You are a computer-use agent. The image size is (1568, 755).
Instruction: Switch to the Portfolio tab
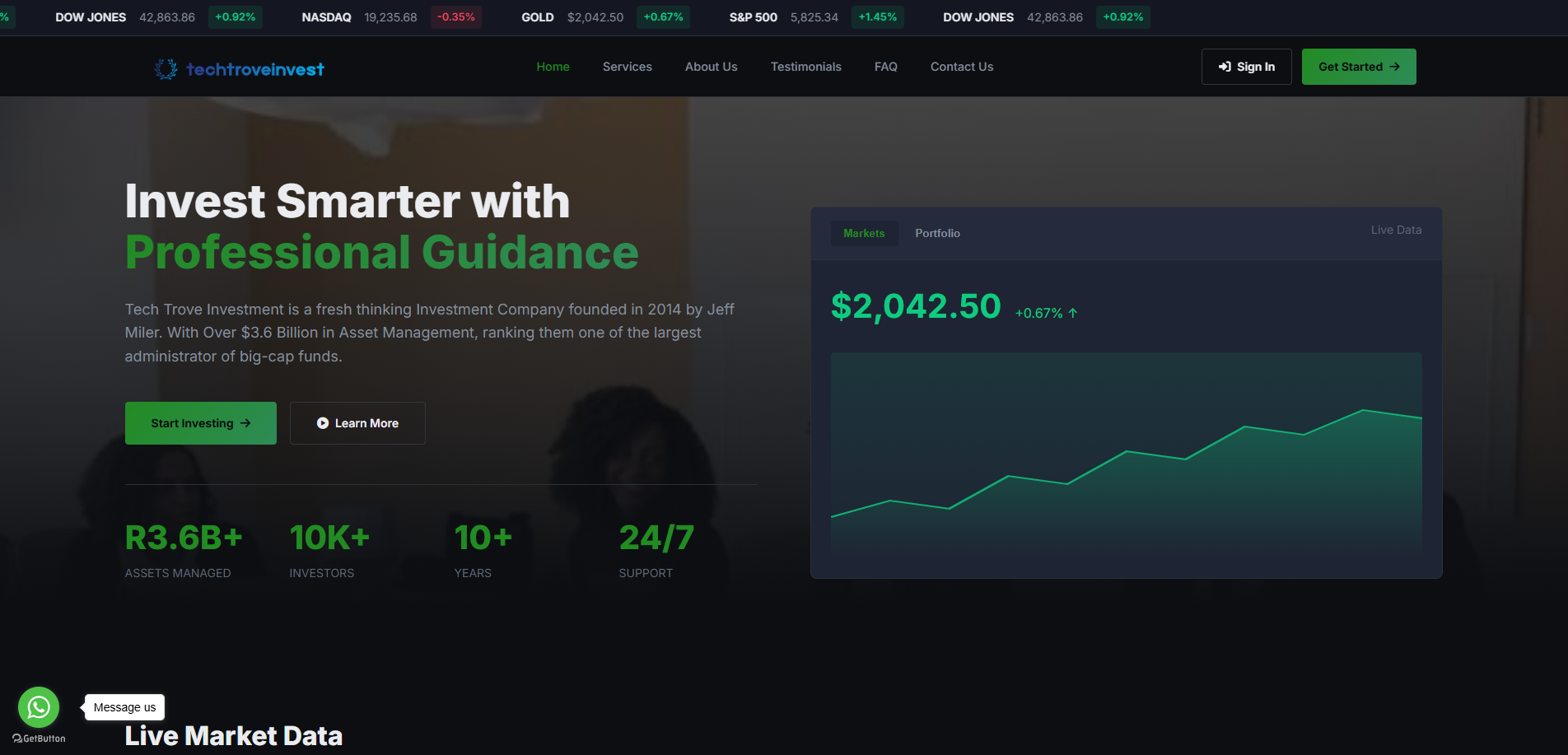tap(937, 233)
